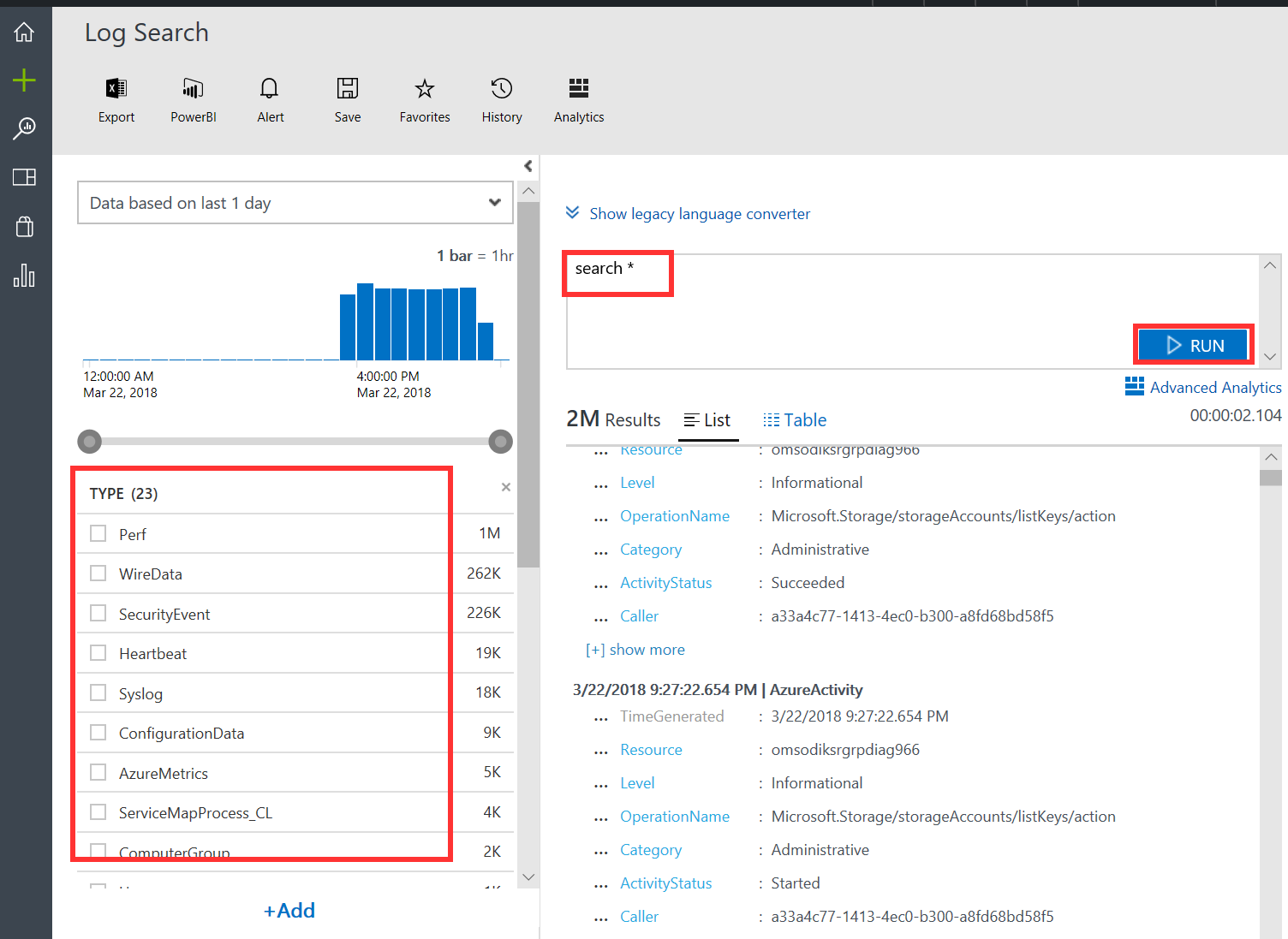This screenshot has width=1288, height=939.
Task: Click the ActivityStatus field link in first record
Action: pos(666,583)
